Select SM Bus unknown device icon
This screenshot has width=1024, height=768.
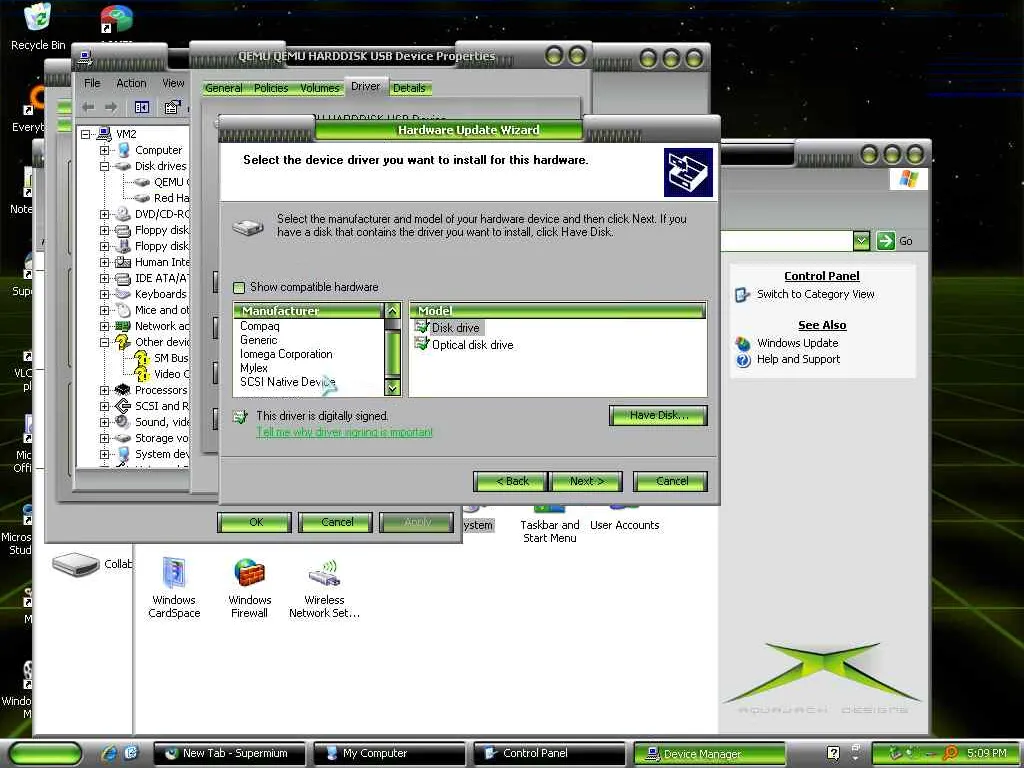[142, 358]
